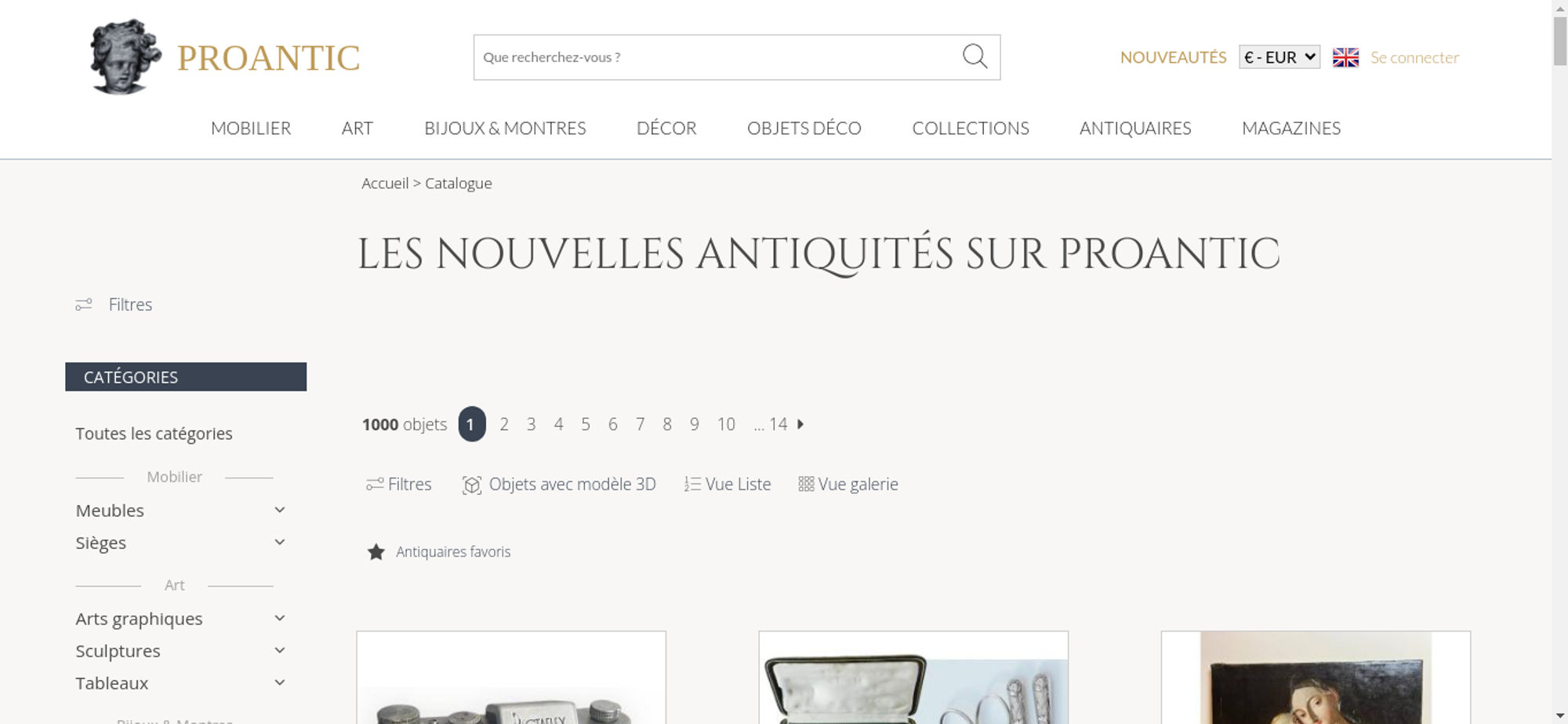This screenshot has width=1568, height=724.
Task: Show objects with 3D model
Action: coord(559,485)
